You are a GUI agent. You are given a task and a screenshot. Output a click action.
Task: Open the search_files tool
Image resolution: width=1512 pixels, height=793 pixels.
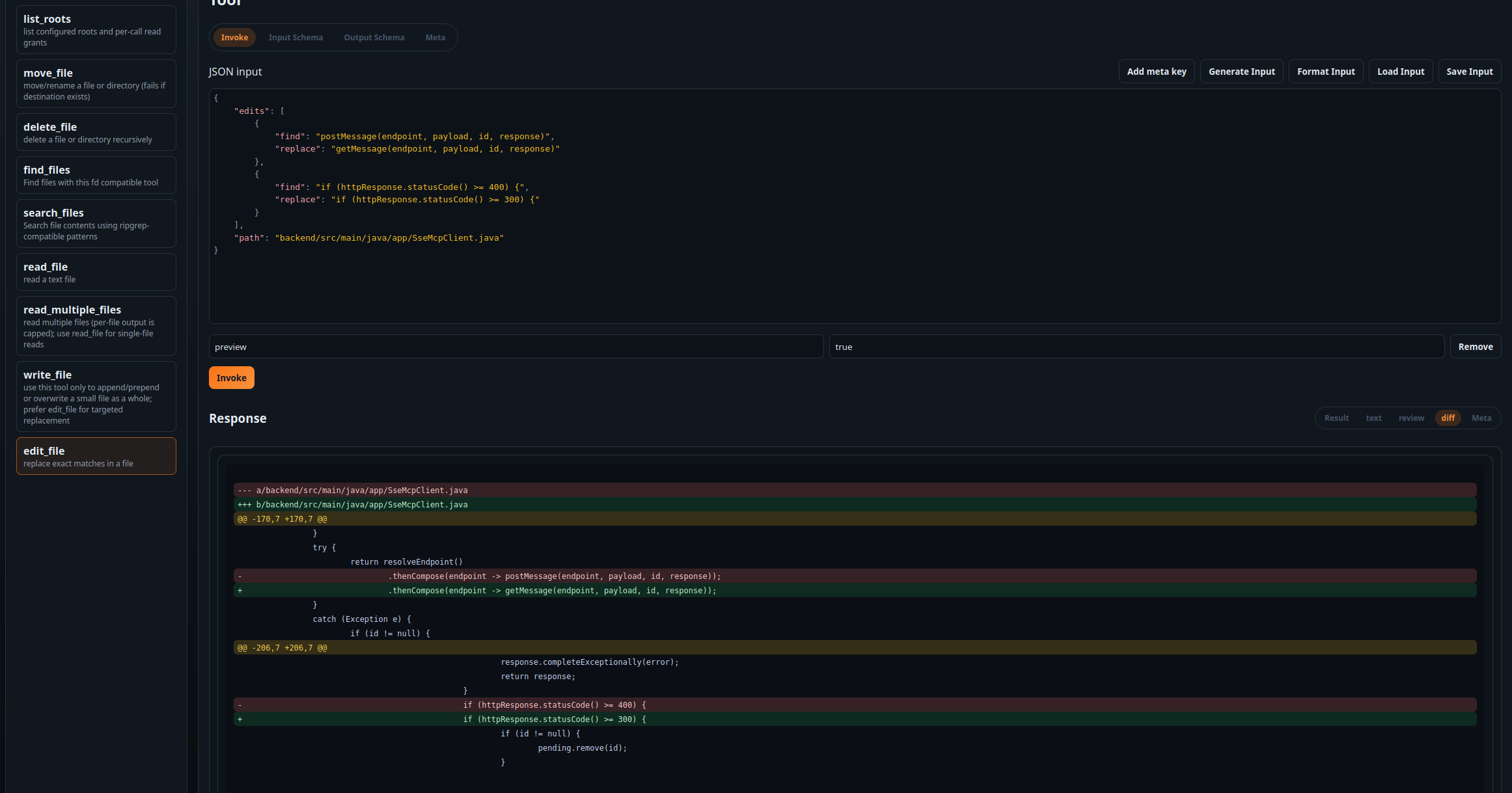tap(95, 223)
